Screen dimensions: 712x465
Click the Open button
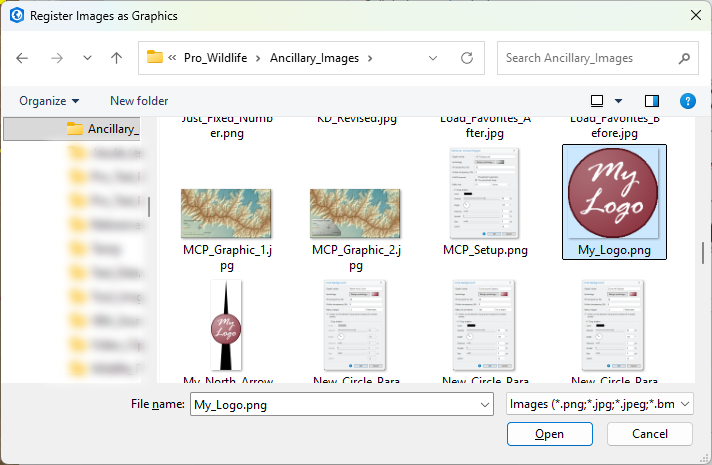(x=549, y=434)
